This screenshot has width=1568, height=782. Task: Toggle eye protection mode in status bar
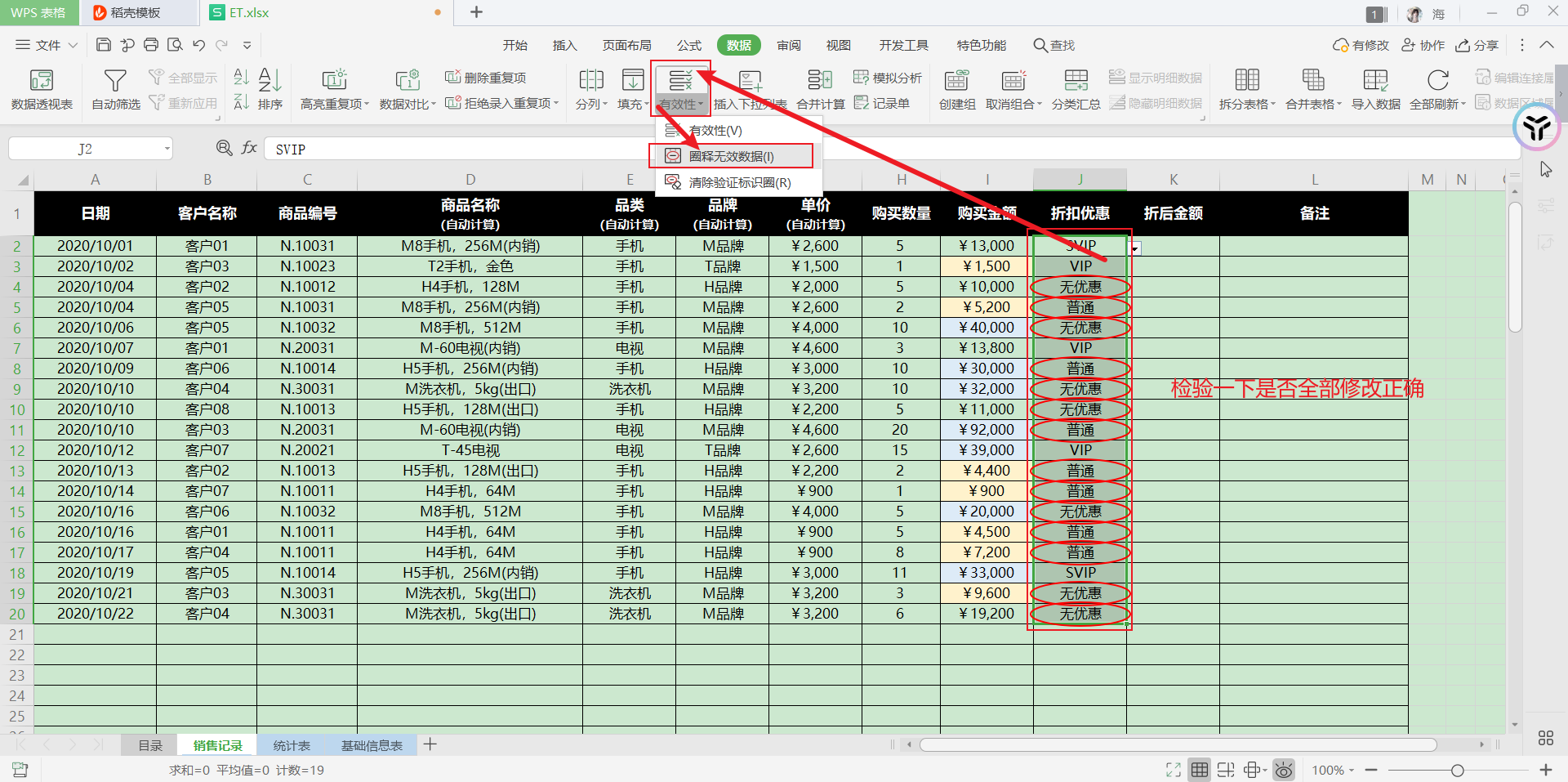[1284, 770]
